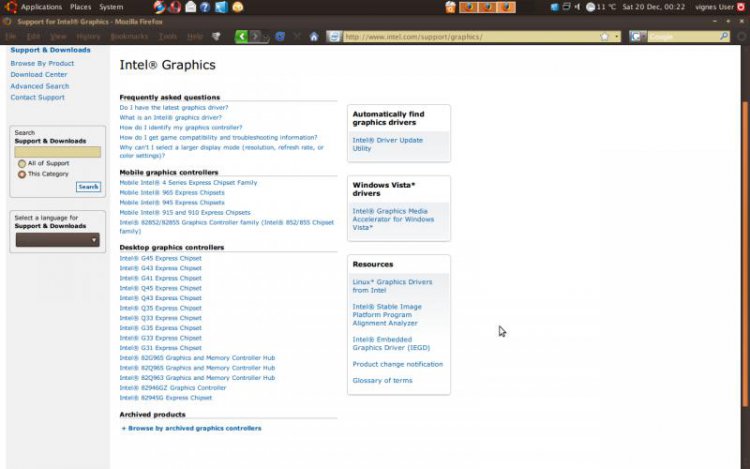This screenshot has height=469, width=750.
Task: Open Support & Downloads sidebar heading link
Action: [50, 50]
